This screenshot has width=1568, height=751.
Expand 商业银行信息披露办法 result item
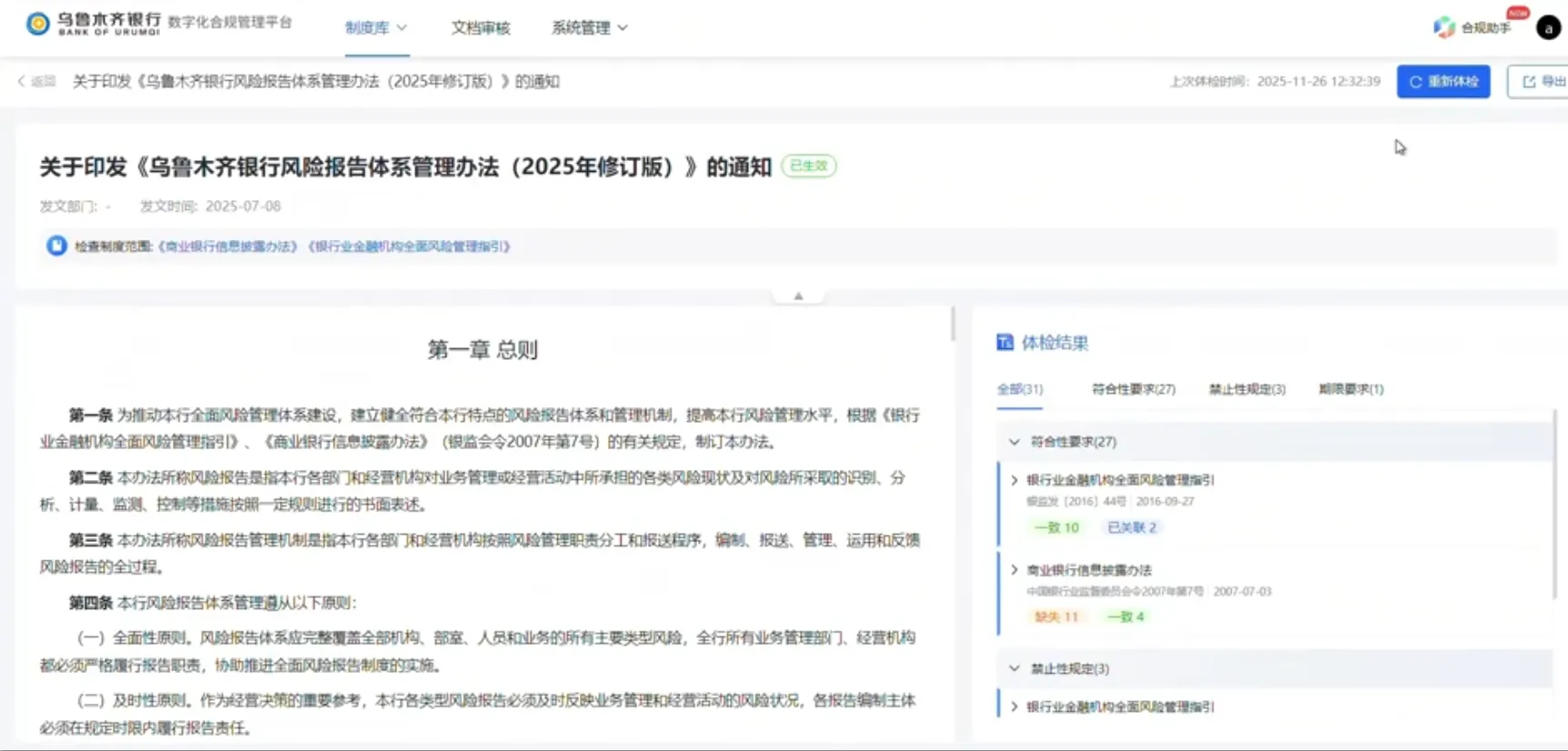coord(1014,570)
